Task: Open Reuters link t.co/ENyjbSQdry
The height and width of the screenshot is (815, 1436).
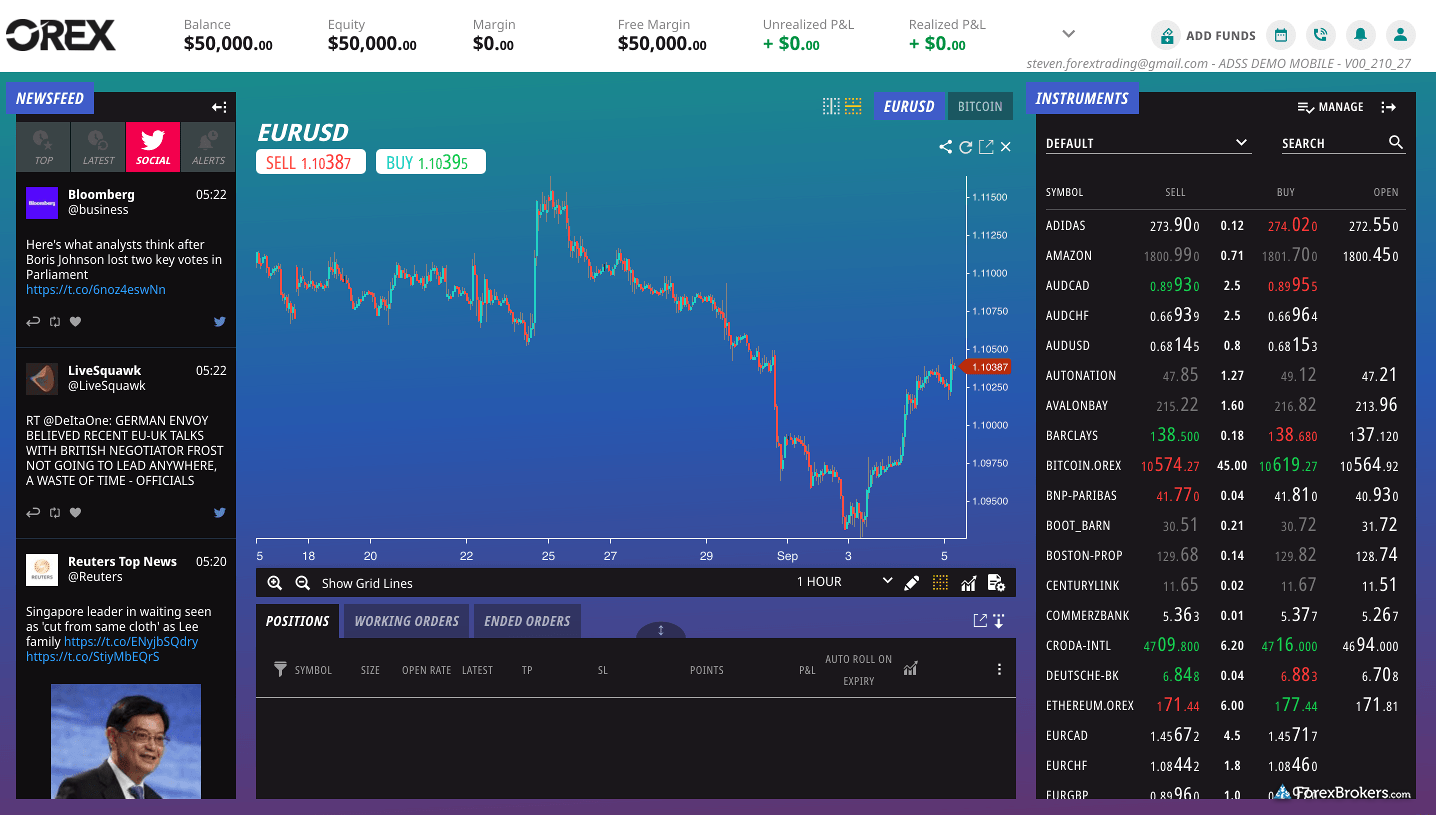Action: point(131,642)
